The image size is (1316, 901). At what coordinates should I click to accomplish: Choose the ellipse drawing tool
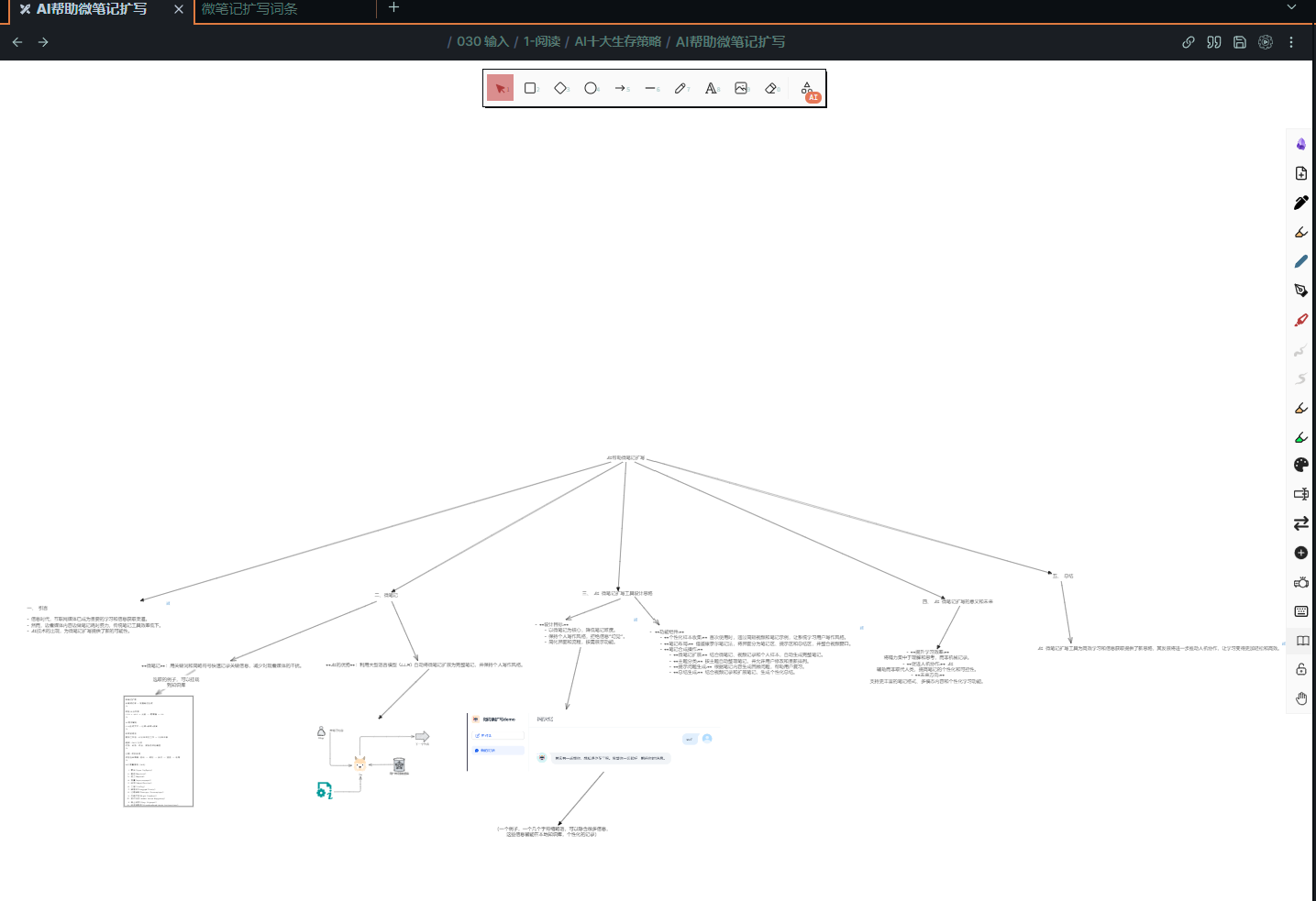tap(591, 88)
